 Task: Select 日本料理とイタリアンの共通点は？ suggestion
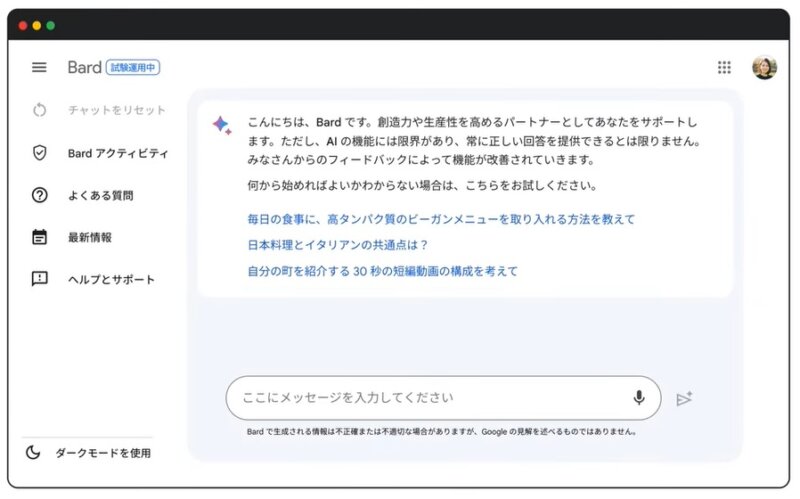337,245
